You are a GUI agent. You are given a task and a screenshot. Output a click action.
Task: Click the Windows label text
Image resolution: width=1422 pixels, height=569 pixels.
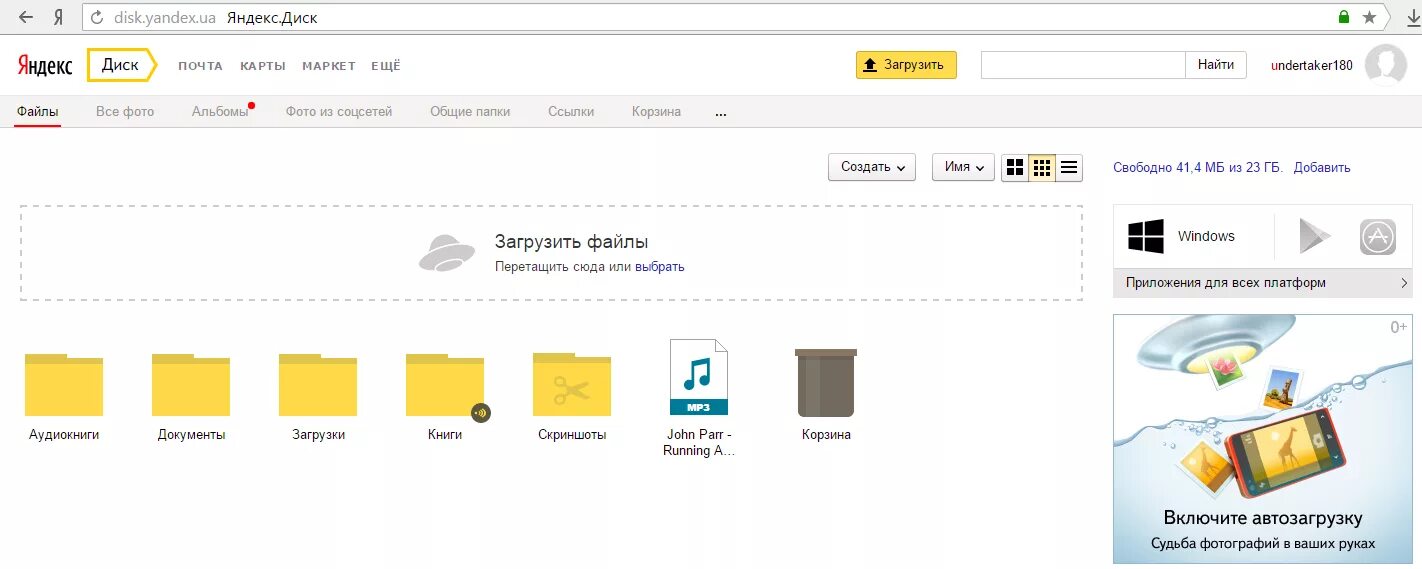1206,237
